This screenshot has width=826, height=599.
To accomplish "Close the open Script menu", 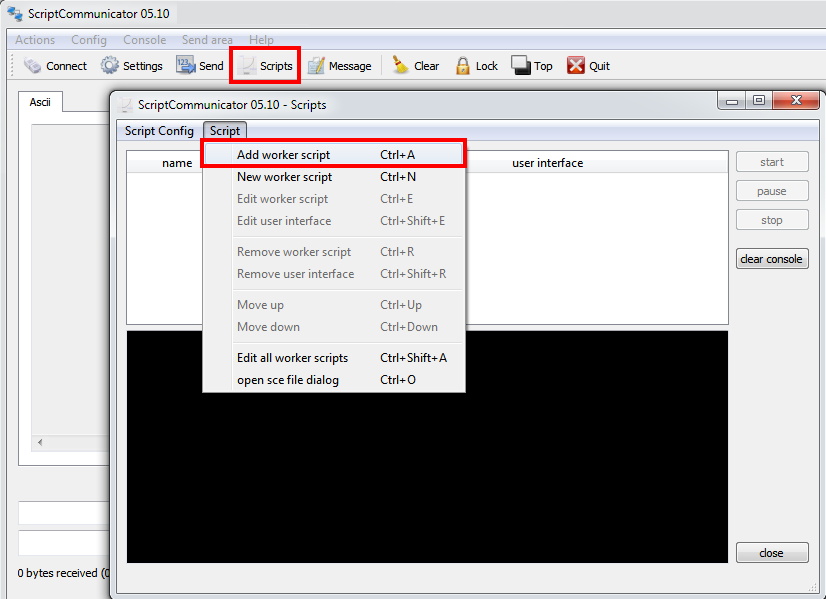I will (225, 131).
